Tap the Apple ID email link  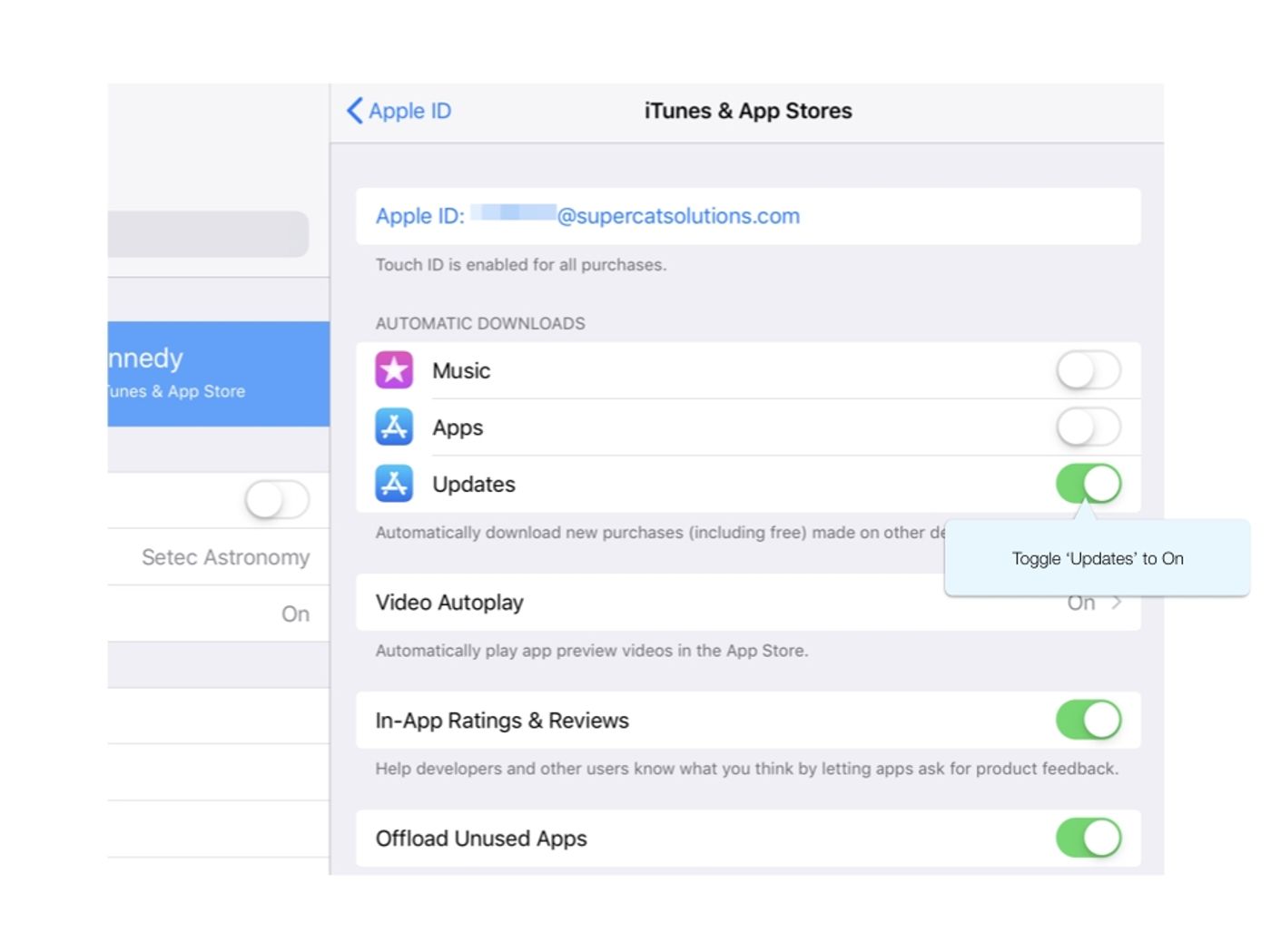[587, 216]
